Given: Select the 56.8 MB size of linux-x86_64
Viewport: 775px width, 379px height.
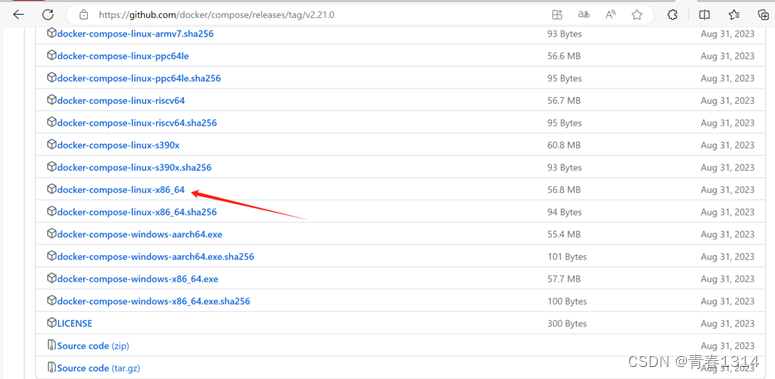Looking at the screenshot, I should pos(564,190).
